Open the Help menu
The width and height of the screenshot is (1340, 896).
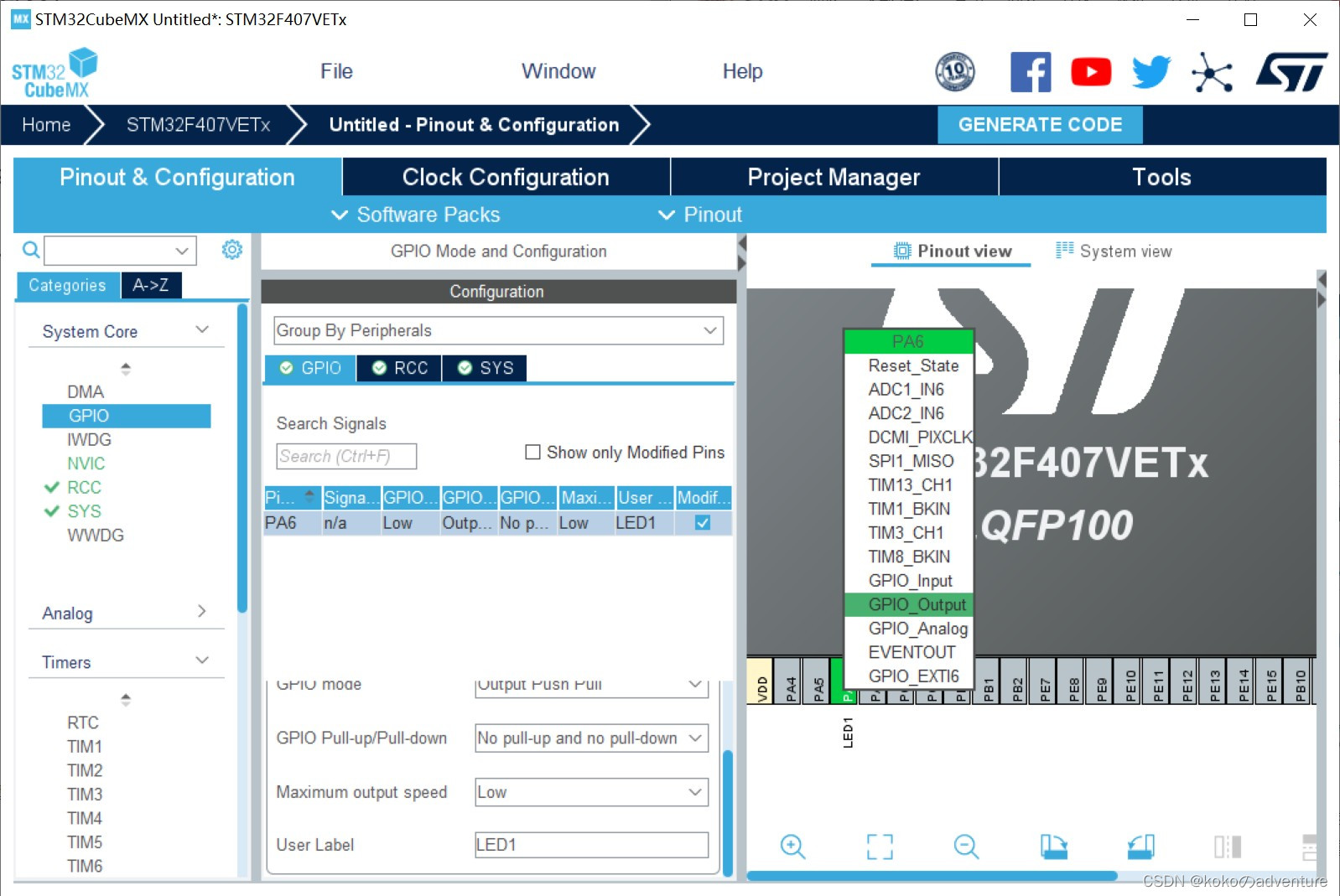[743, 71]
